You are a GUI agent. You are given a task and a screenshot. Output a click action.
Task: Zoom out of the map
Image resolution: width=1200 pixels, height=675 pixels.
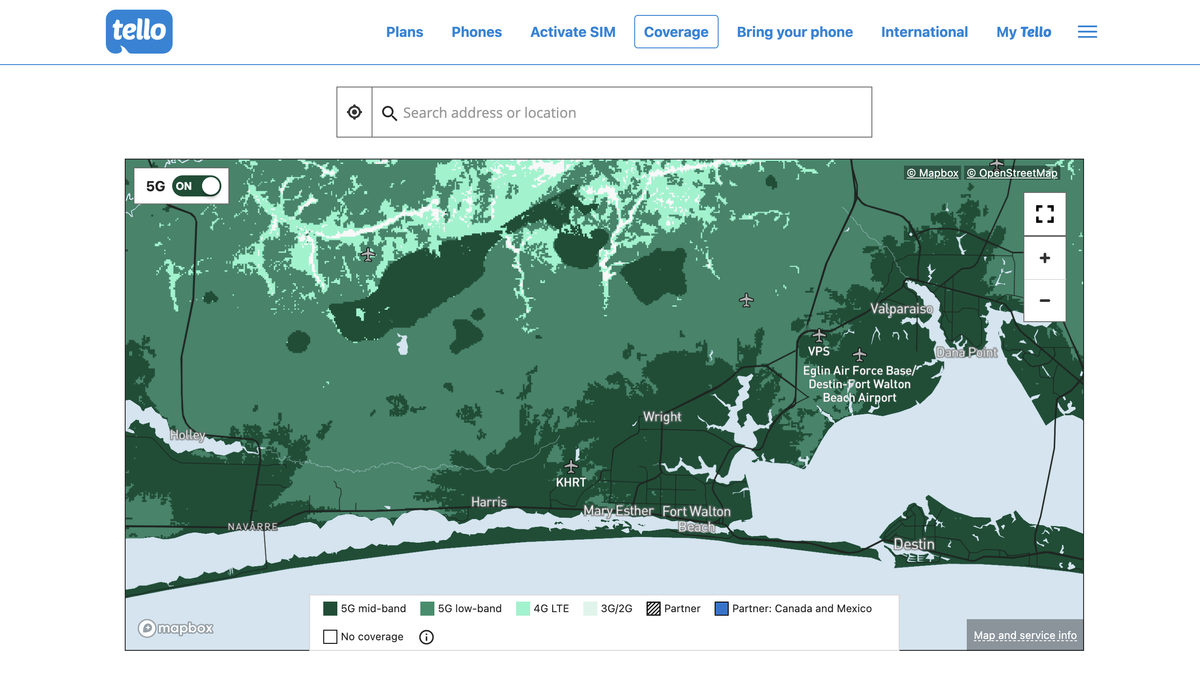[x=1045, y=300]
